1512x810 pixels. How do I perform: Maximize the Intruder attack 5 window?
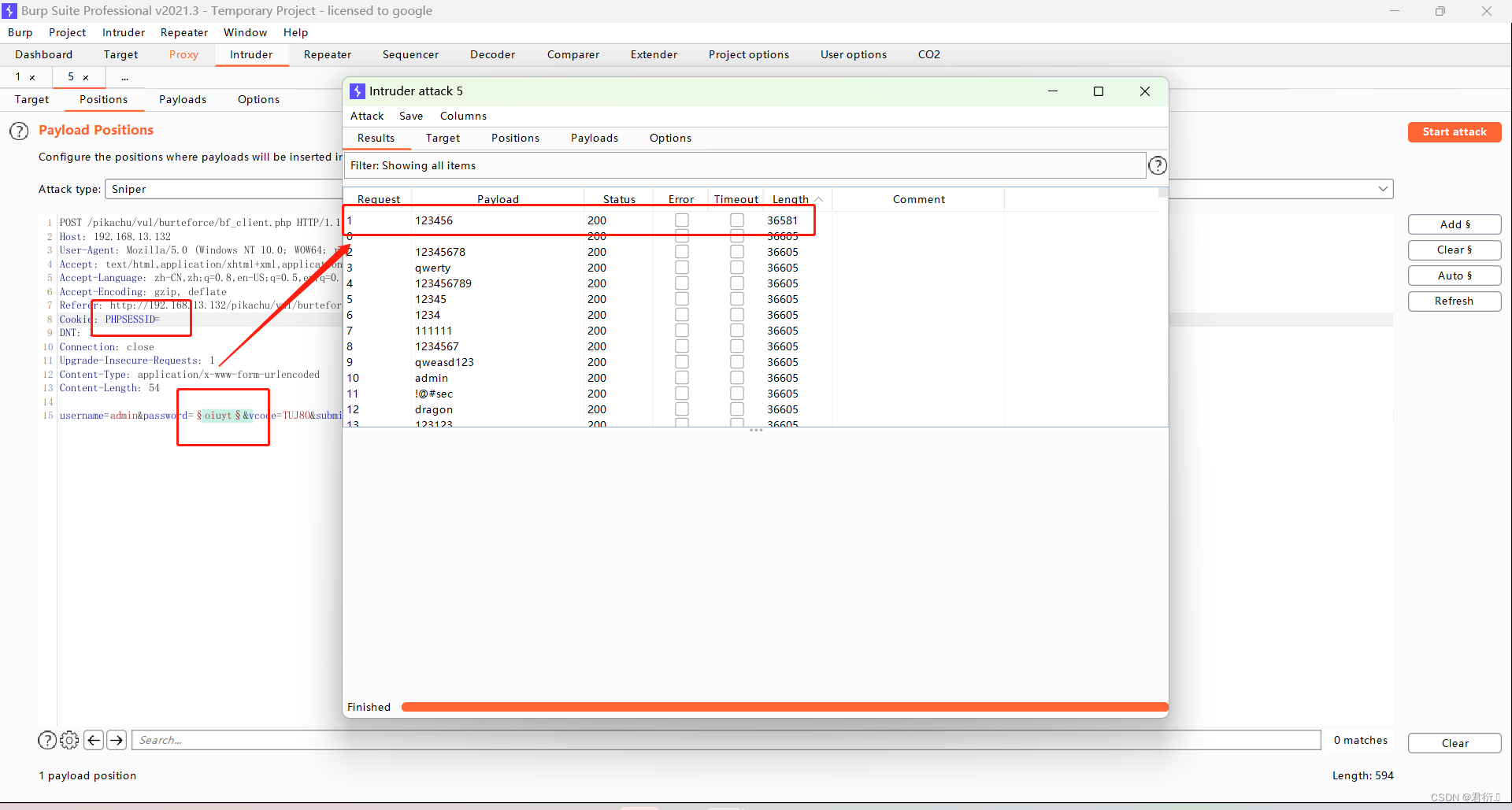(x=1099, y=91)
